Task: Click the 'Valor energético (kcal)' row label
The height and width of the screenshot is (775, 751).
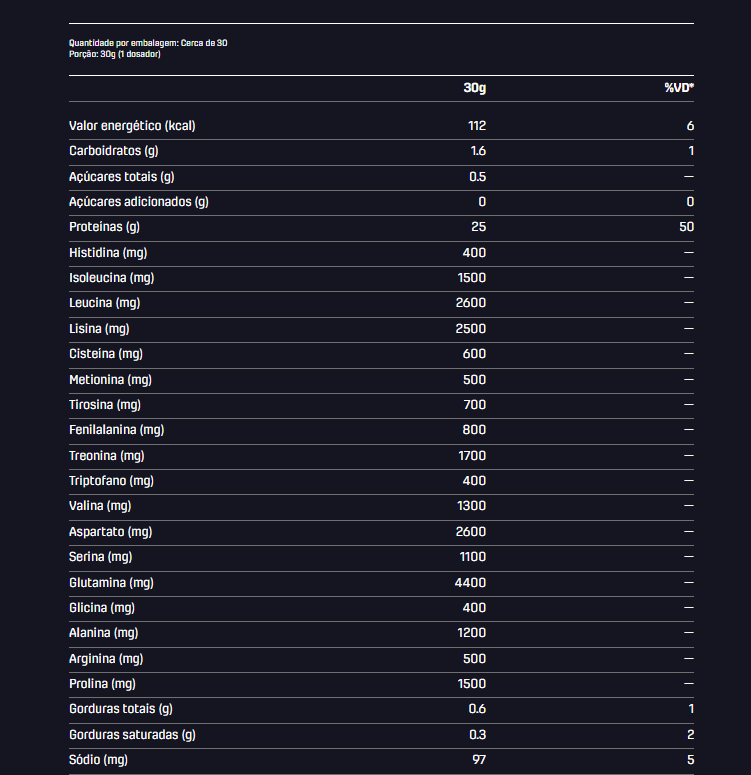Action: coord(132,126)
